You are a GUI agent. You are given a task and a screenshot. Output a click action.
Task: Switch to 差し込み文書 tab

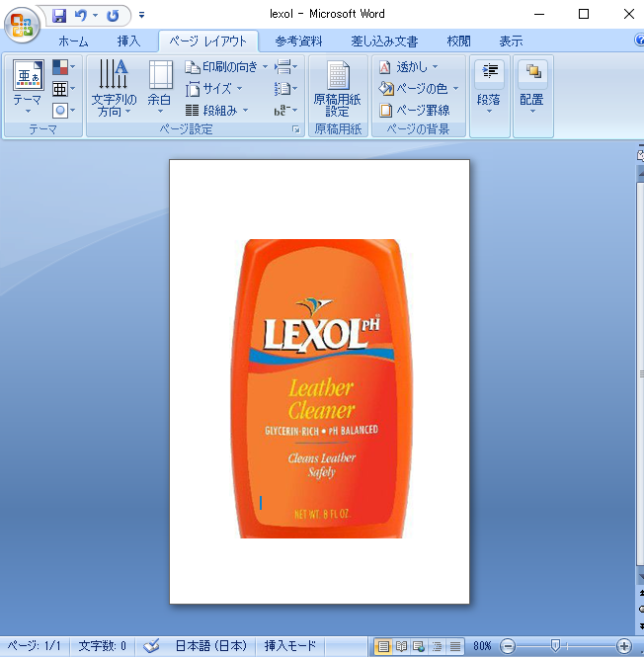coord(384,41)
